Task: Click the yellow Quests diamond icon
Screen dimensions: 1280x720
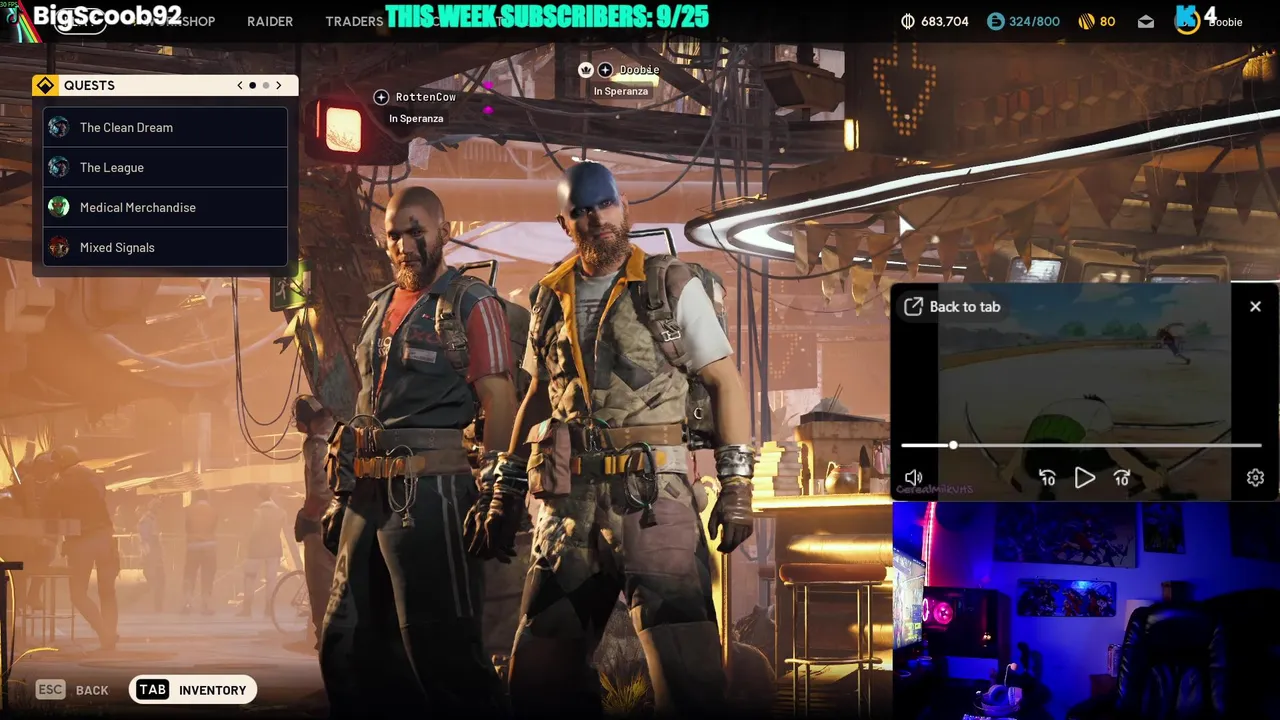Action: (x=44, y=85)
